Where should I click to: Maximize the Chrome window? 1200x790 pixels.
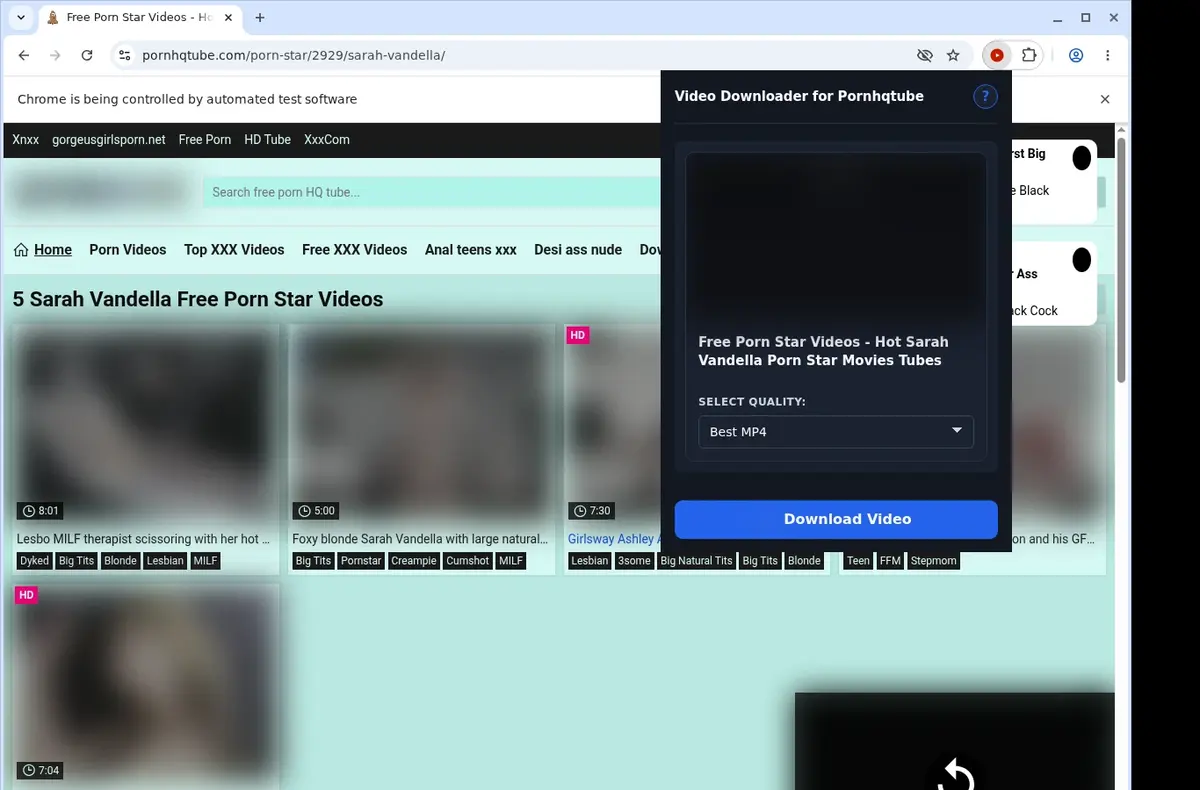[1086, 17]
